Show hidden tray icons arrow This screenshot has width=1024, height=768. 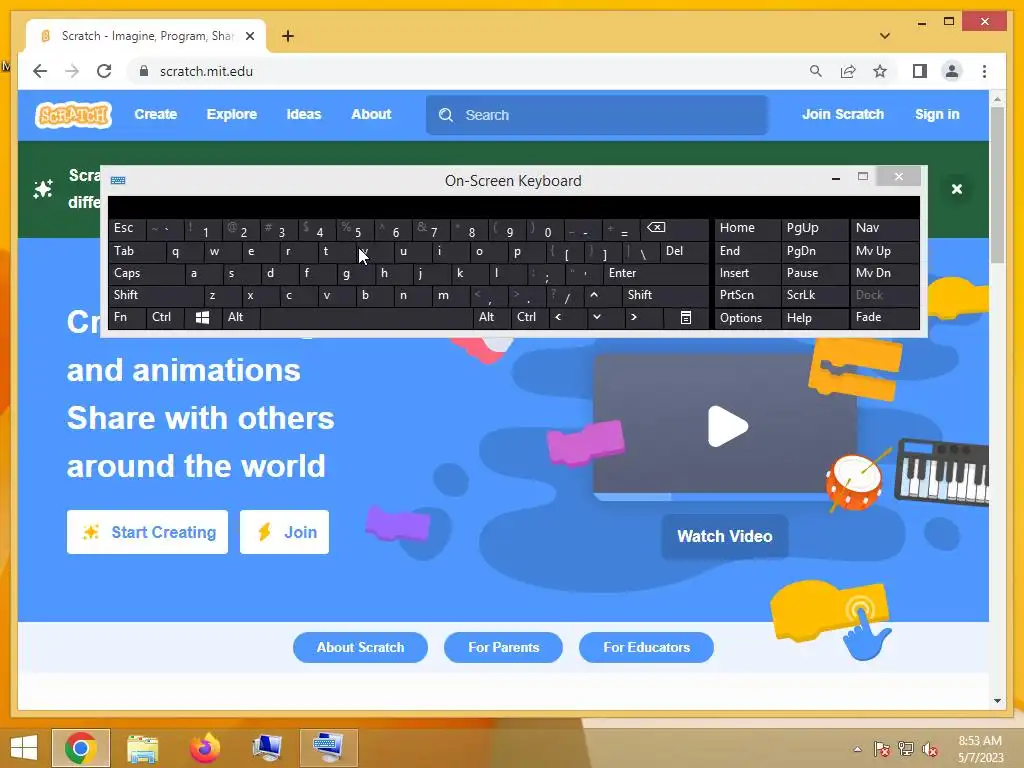[x=857, y=749]
